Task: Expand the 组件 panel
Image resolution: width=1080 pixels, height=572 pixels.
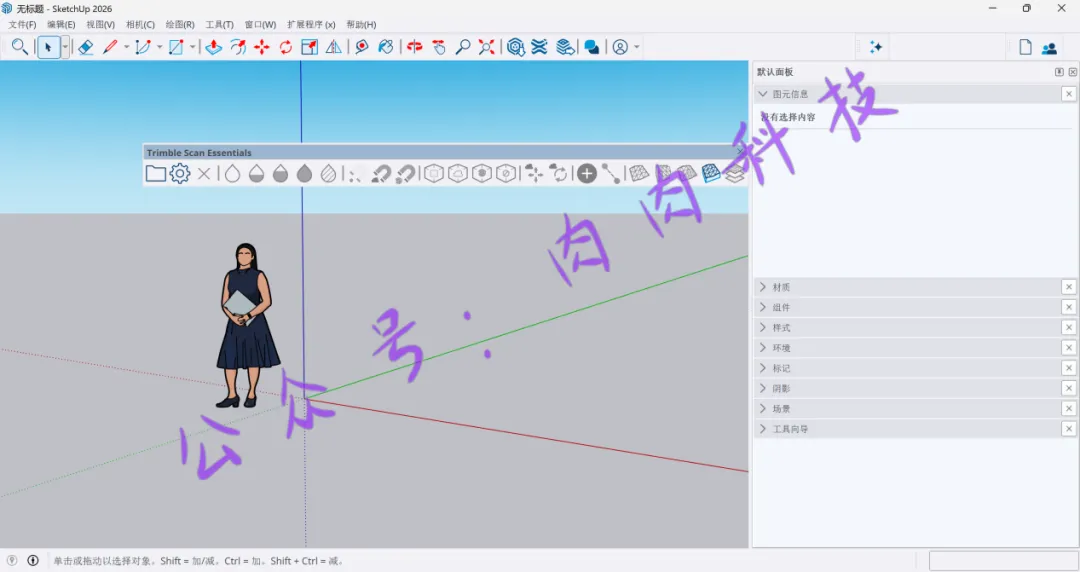Action: pyautogui.click(x=762, y=307)
